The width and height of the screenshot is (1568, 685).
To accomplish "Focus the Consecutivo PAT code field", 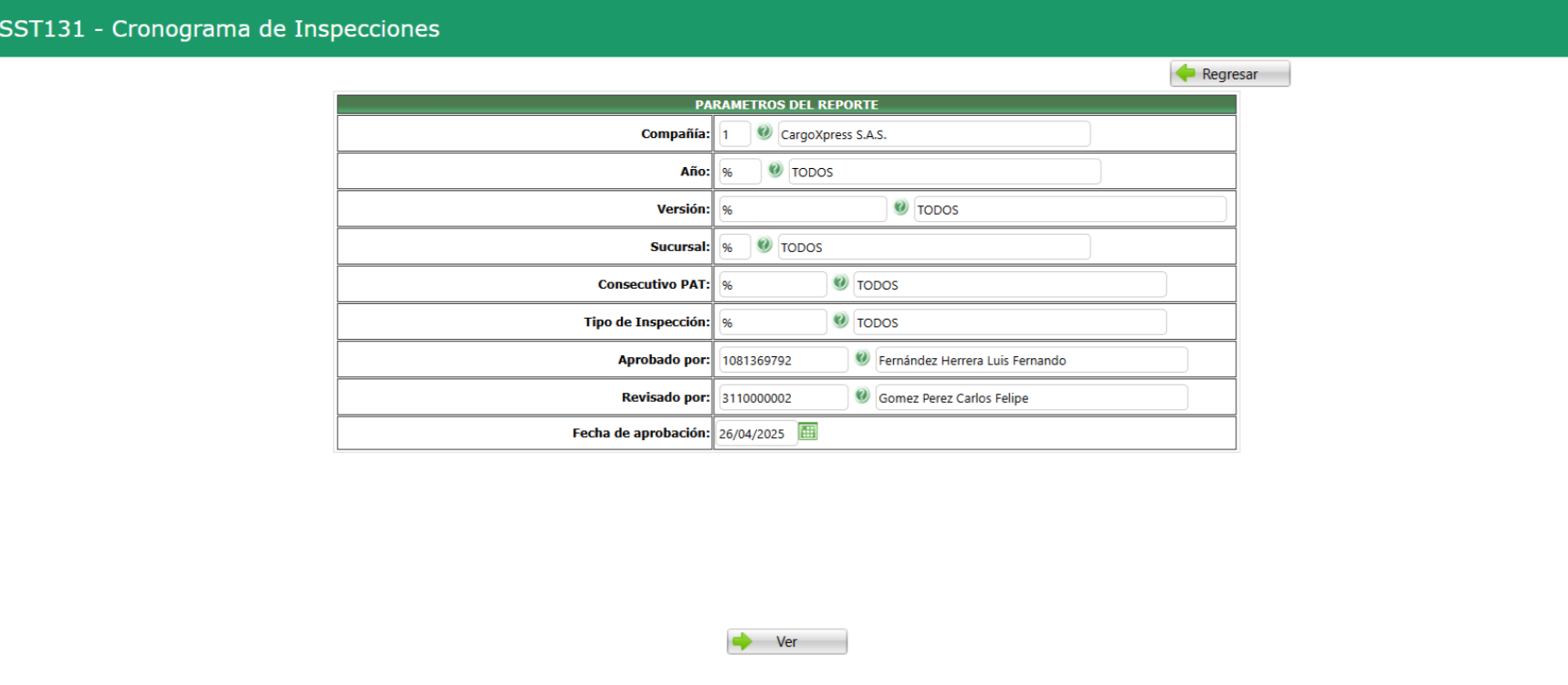I will [x=773, y=285].
